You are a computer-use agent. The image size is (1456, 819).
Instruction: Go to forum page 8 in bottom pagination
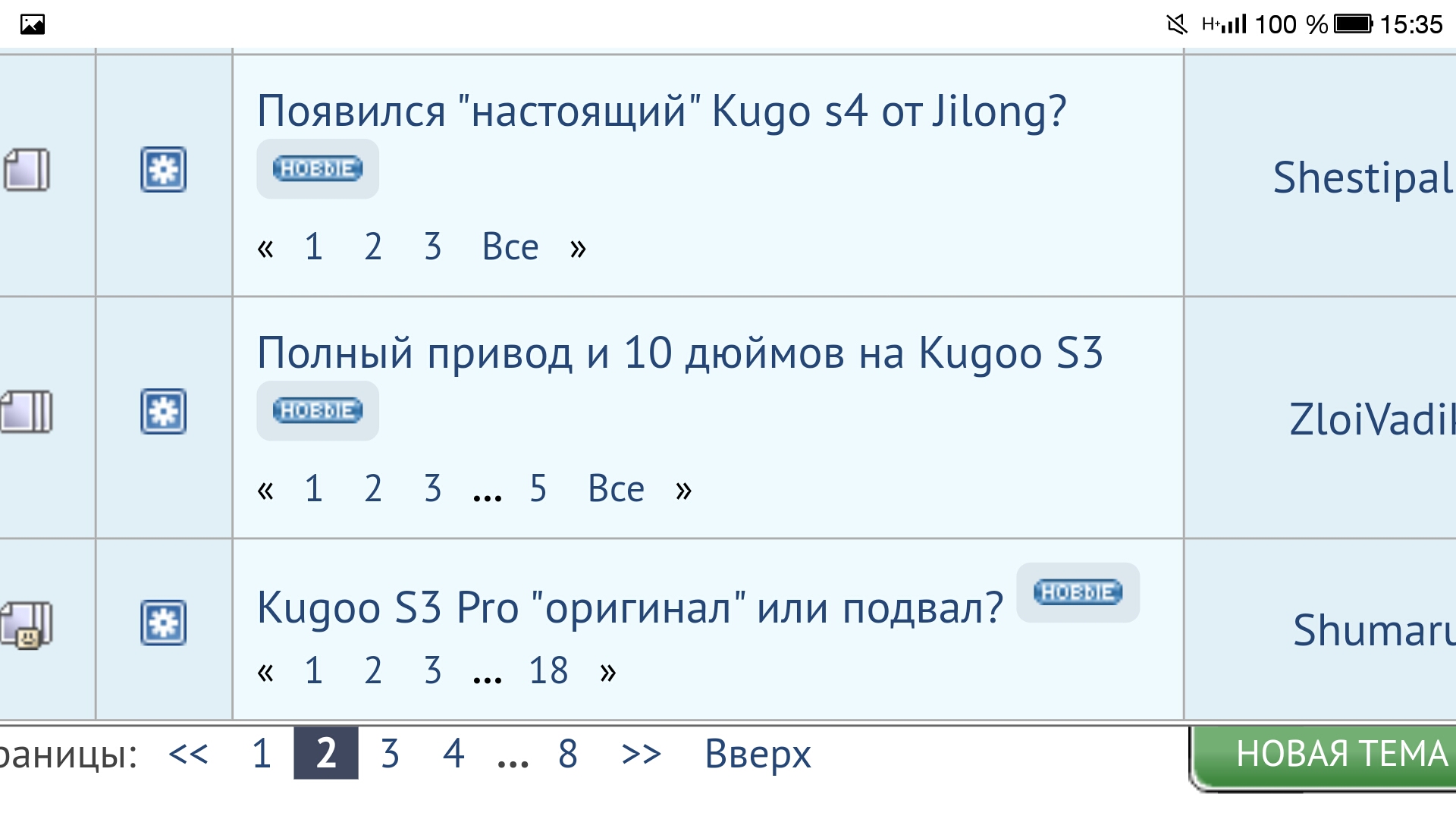568,754
